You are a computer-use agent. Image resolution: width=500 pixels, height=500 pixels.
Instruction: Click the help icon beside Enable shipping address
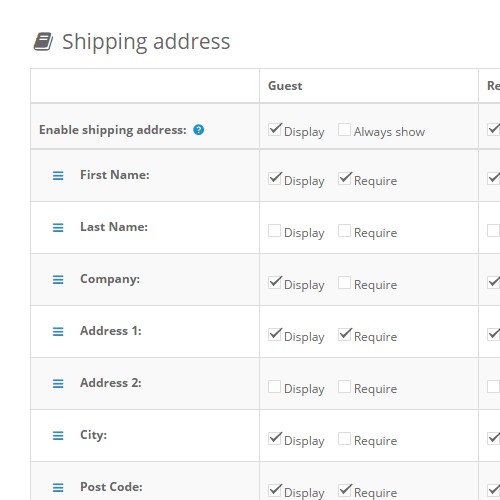click(198, 130)
